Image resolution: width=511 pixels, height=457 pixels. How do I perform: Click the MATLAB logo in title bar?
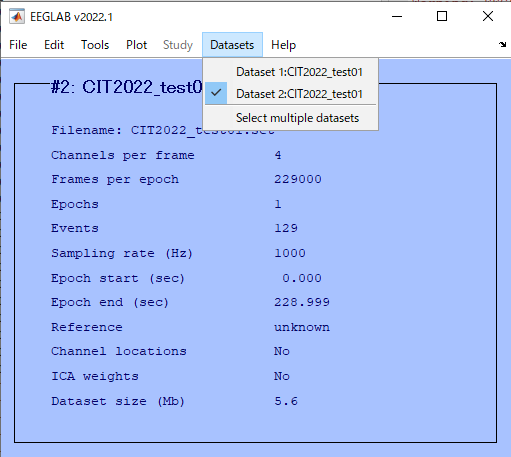(x=17, y=16)
